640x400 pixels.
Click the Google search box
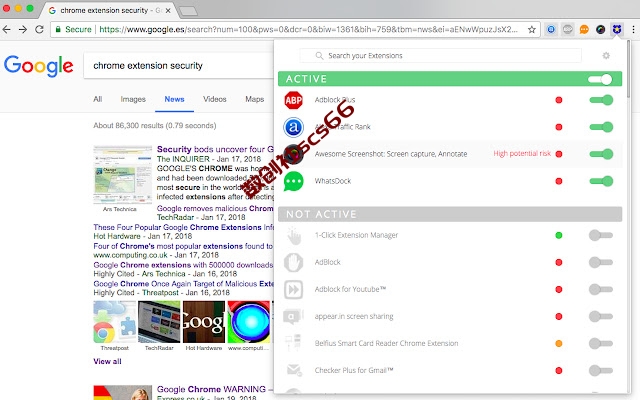click(179, 66)
